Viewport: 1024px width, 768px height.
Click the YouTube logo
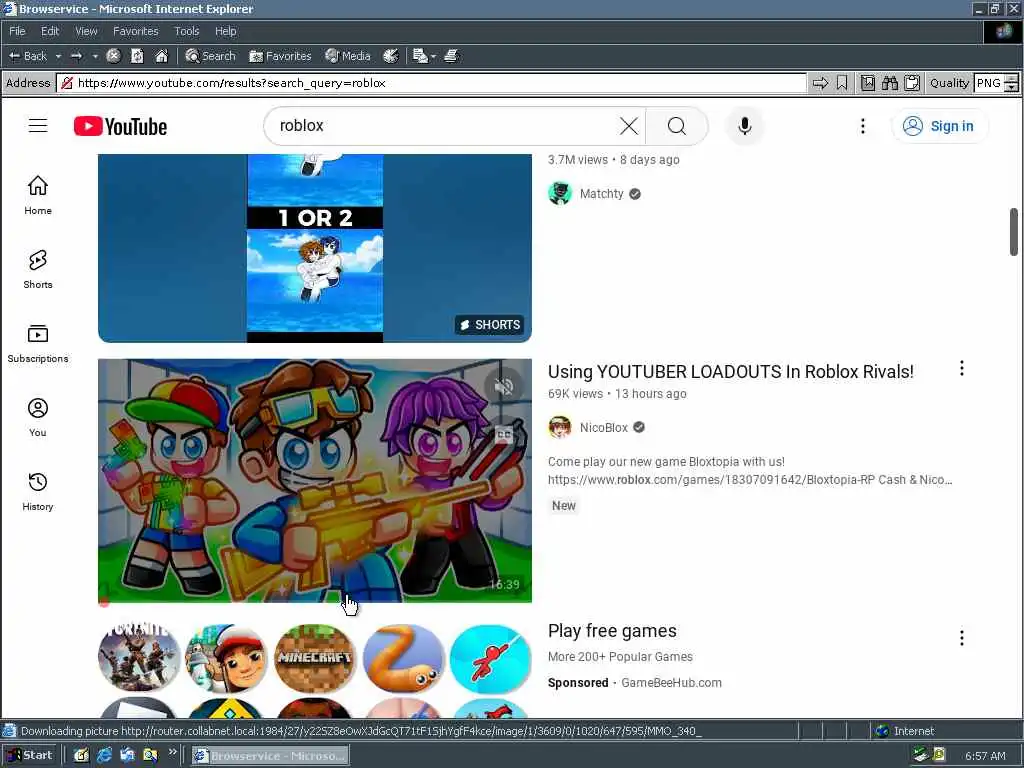120,126
